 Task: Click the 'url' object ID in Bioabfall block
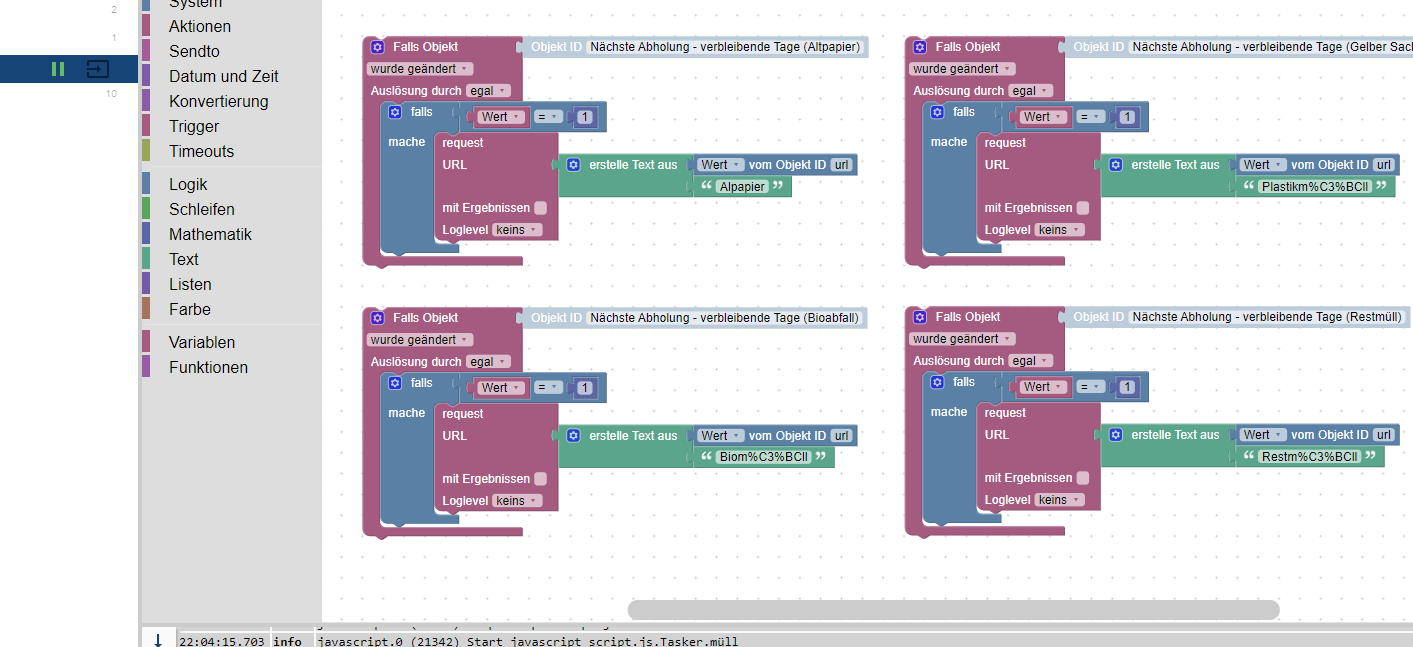[842, 436]
